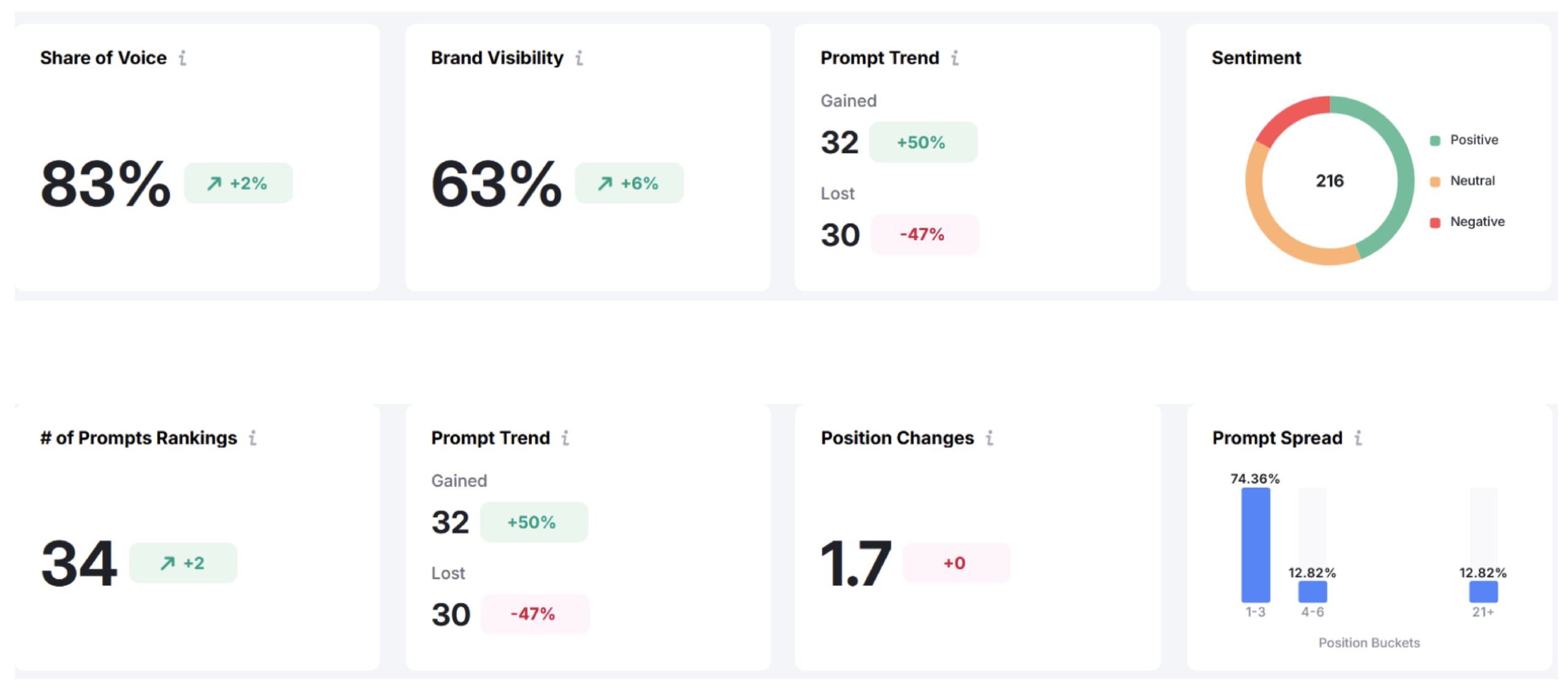
Task: Click the arrow icon in the +6% badge
Action: click(605, 183)
